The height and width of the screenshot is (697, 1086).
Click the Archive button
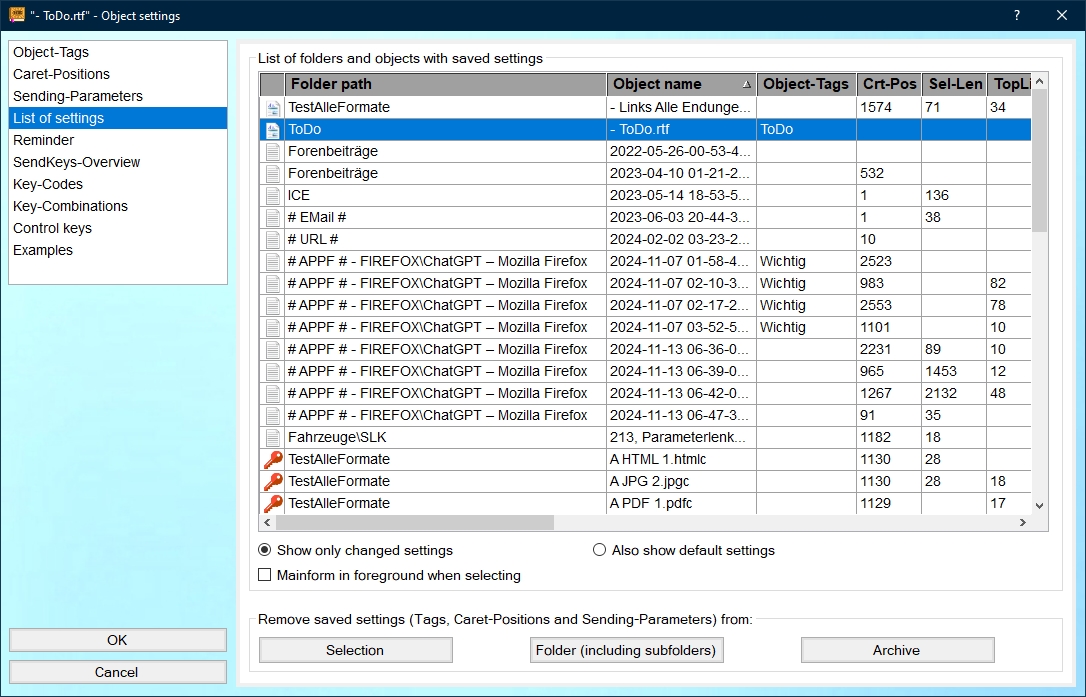[897, 650]
